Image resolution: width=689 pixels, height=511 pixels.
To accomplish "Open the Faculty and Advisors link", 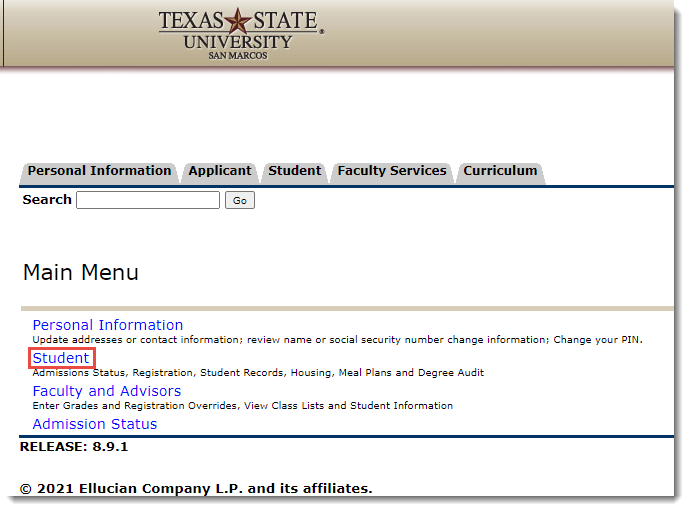I will (x=107, y=391).
